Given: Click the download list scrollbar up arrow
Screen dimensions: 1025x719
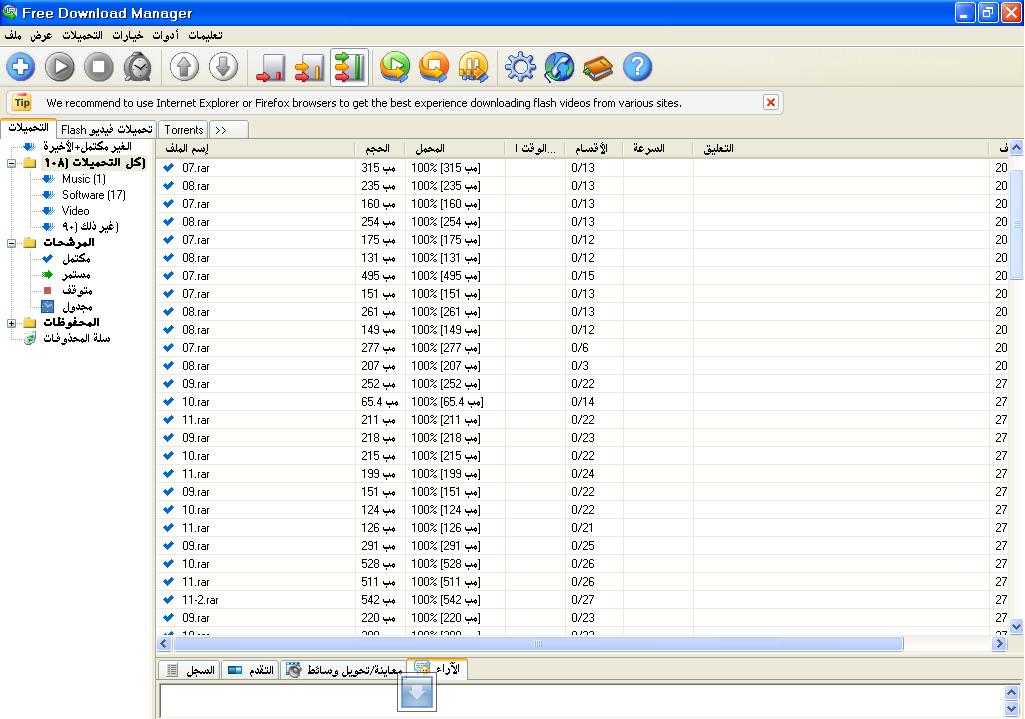Looking at the screenshot, I should pos(1016,148).
